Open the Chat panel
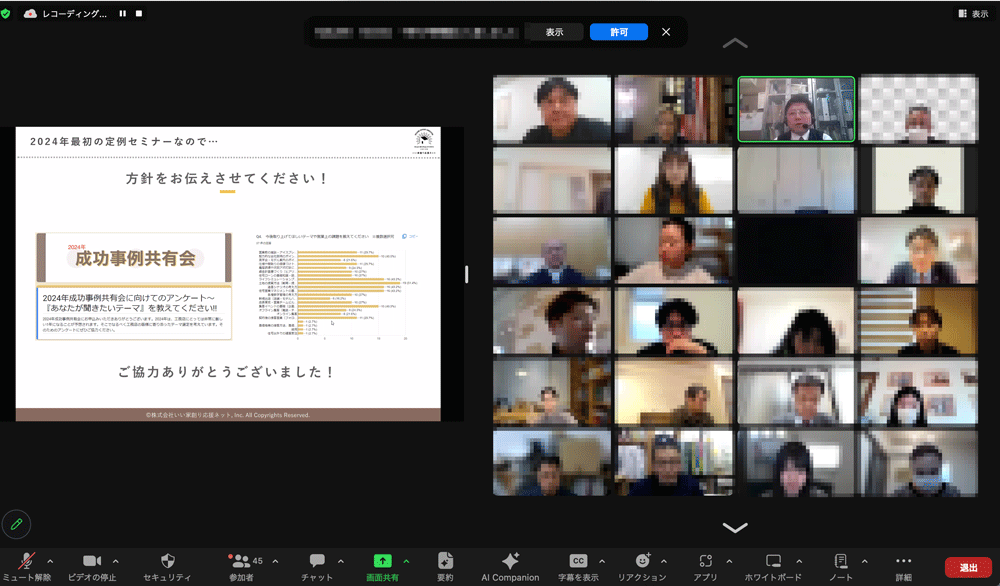The image size is (1000, 586). tap(317, 561)
